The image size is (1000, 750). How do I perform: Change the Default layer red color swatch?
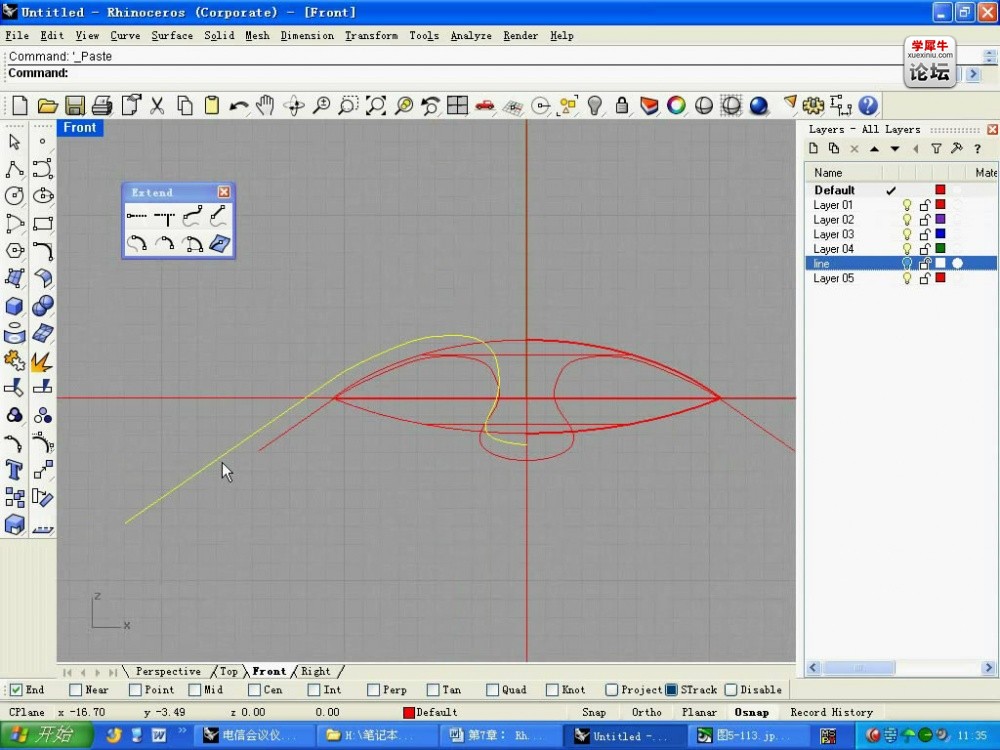[x=940, y=190]
